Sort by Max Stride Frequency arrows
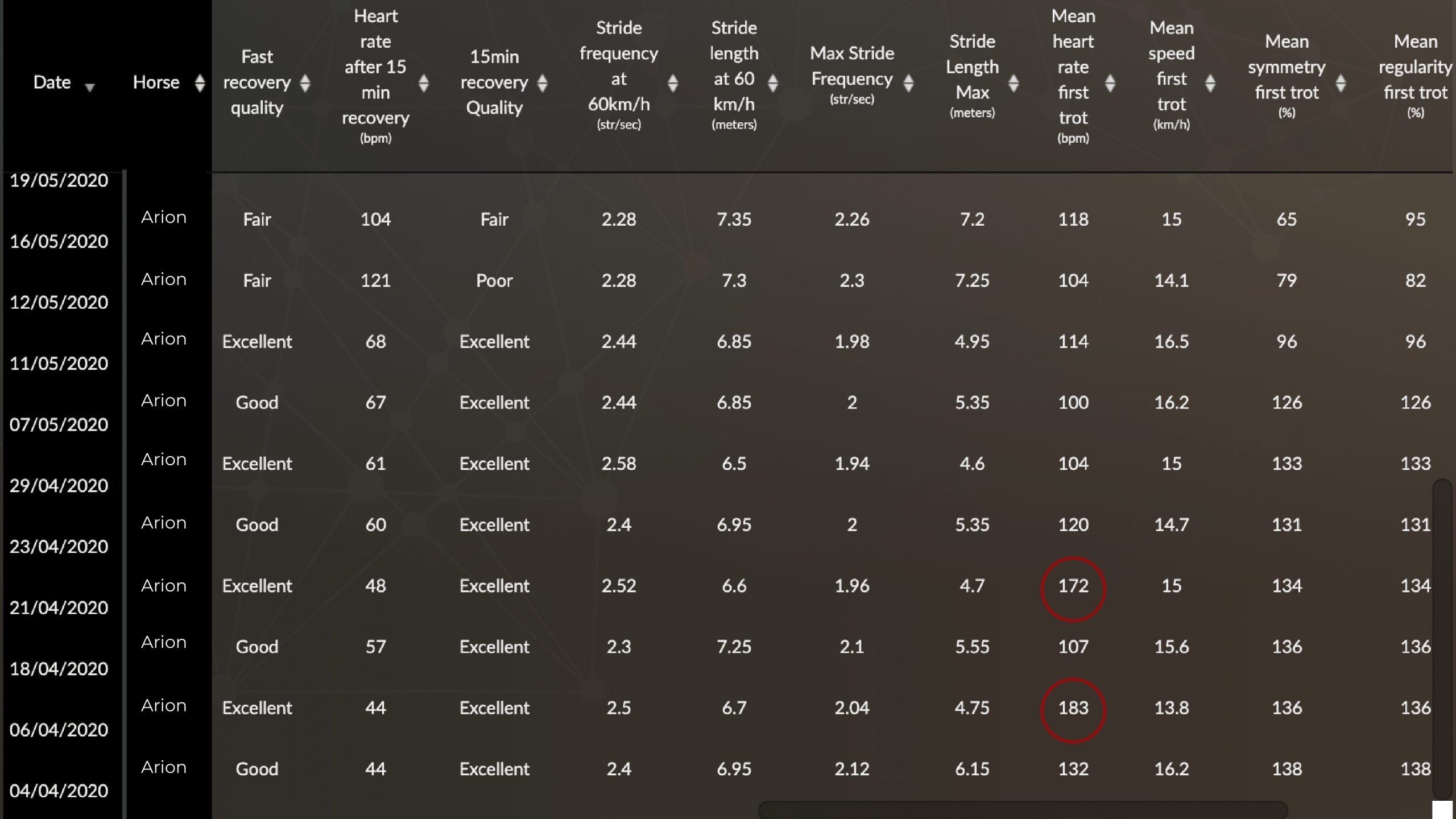Screen dimensions: 1456x819 pyautogui.click(x=908, y=83)
